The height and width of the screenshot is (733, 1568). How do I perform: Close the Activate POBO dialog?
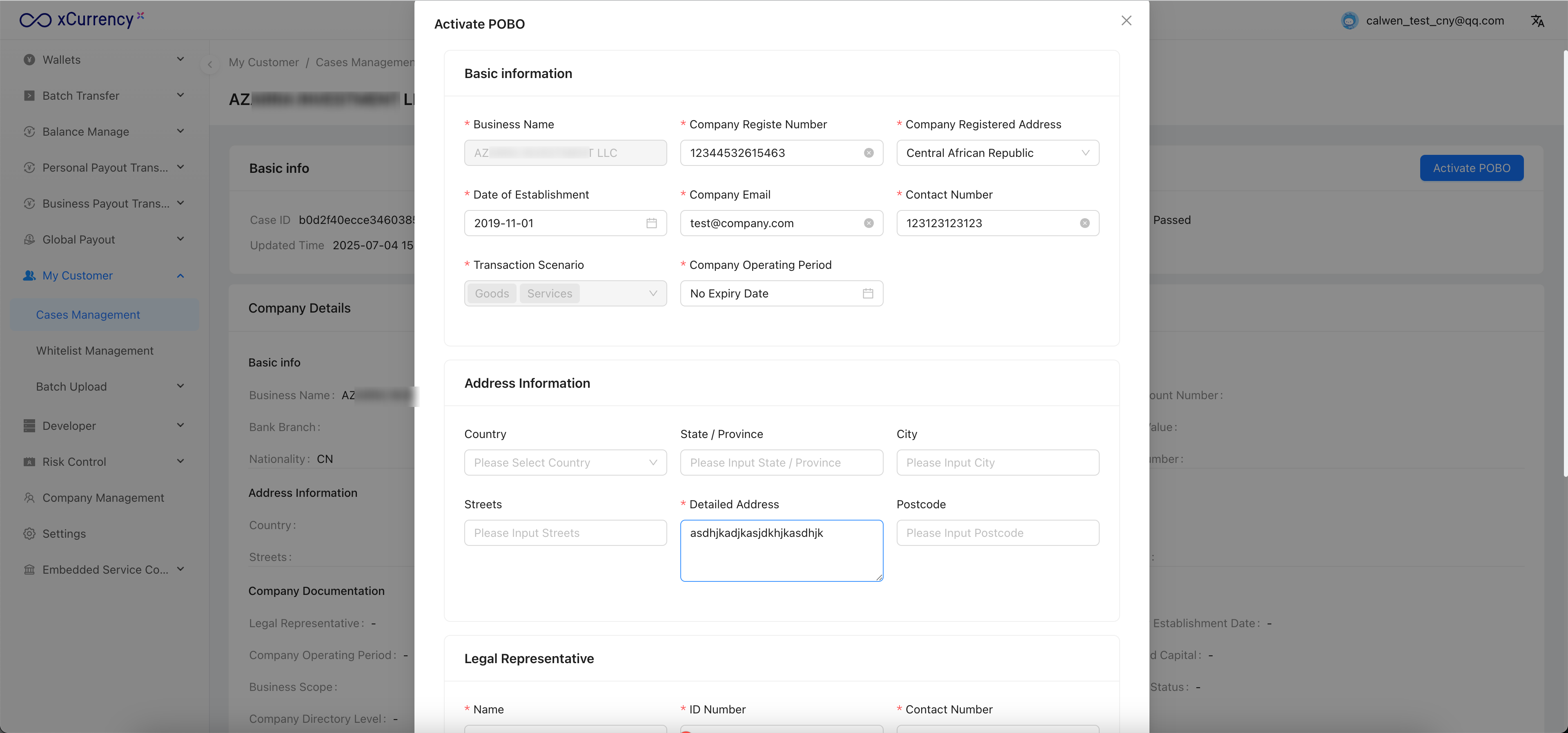1126,21
